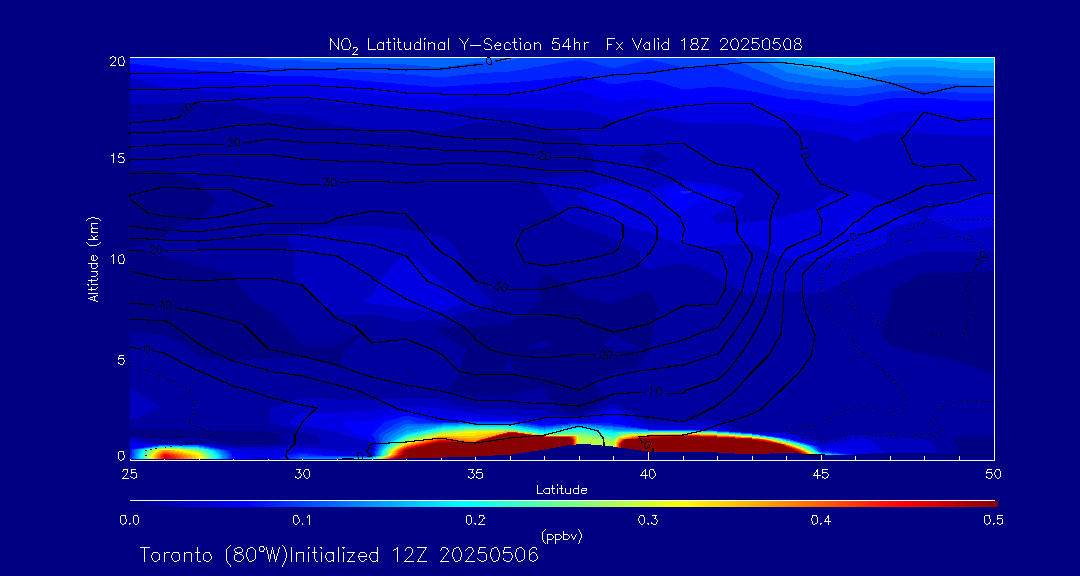Click the small red hotspot near latitude 26
Viewport: 1080px width, 576px height.
pos(172,454)
